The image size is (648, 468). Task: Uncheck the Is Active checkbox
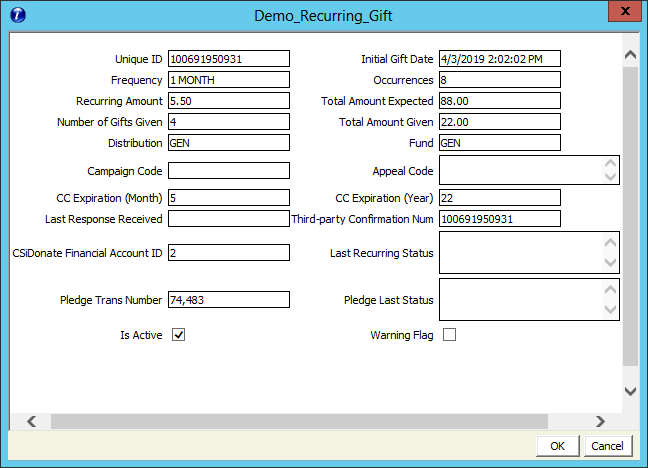point(179,335)
